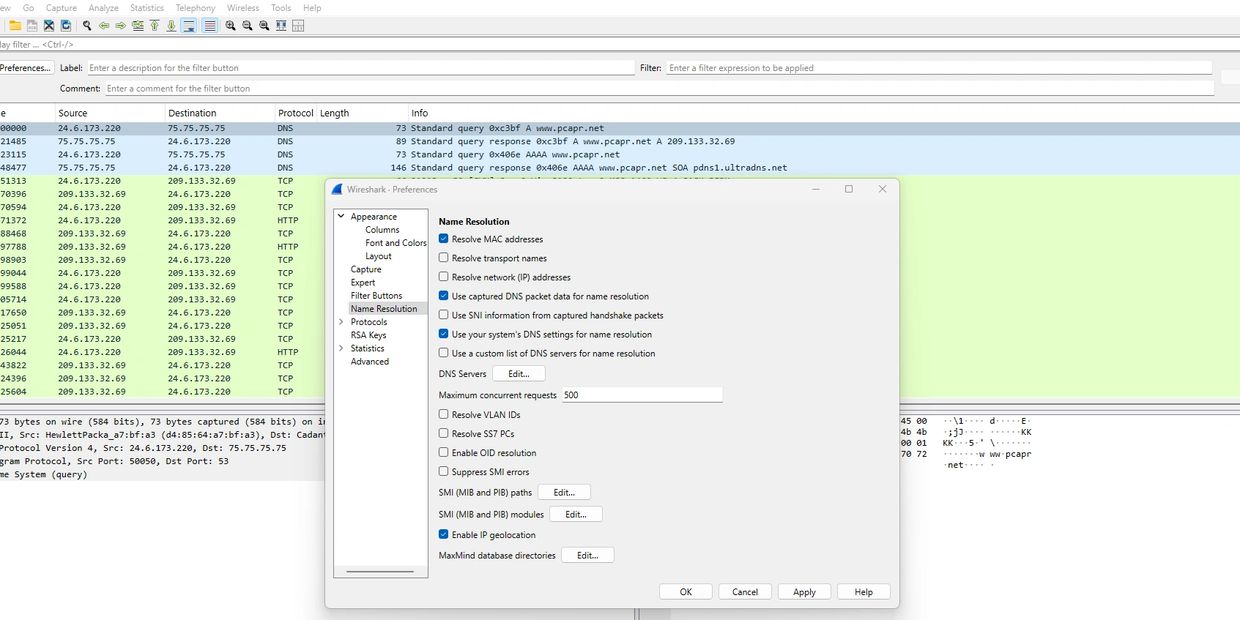Image resolution: width=1240 pixels, height=620 pixels.
Task: Click Edit next to DNS Servers
Action: (x=518, y=374)
